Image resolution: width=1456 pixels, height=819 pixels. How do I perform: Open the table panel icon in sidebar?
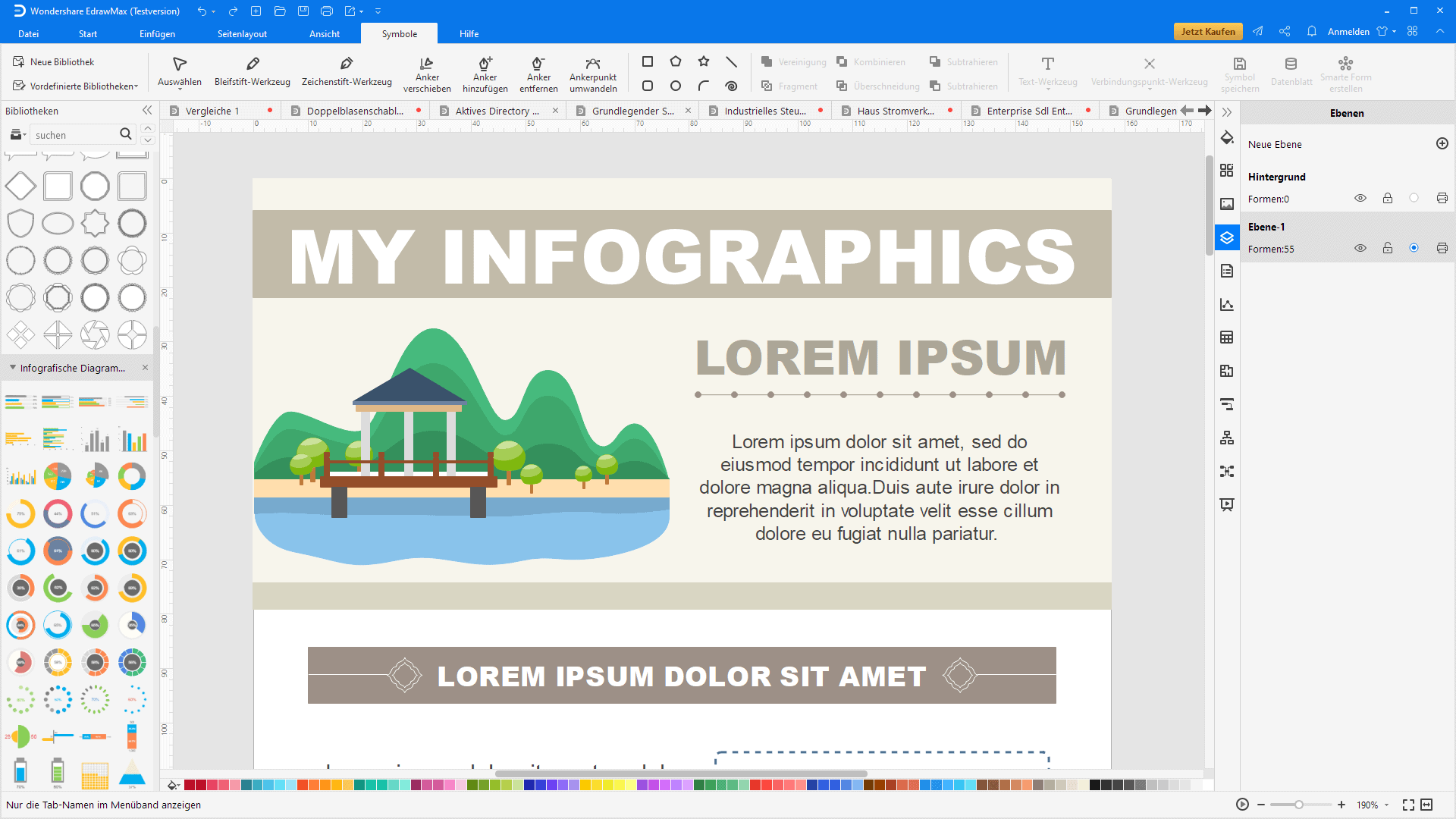click(x=1227, y=337)
